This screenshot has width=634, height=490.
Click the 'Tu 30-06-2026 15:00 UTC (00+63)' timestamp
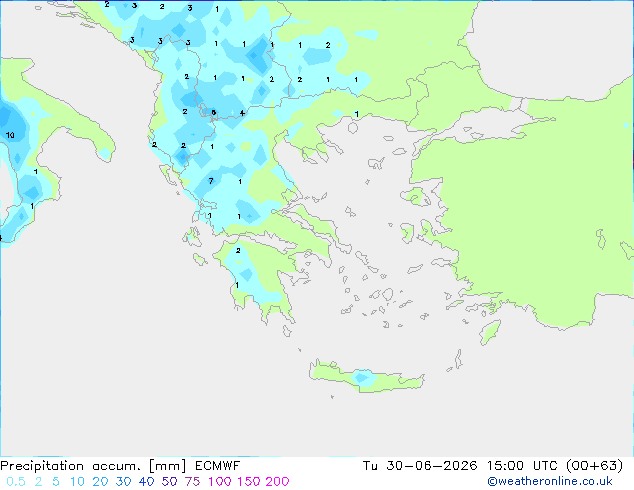(493, 466)
